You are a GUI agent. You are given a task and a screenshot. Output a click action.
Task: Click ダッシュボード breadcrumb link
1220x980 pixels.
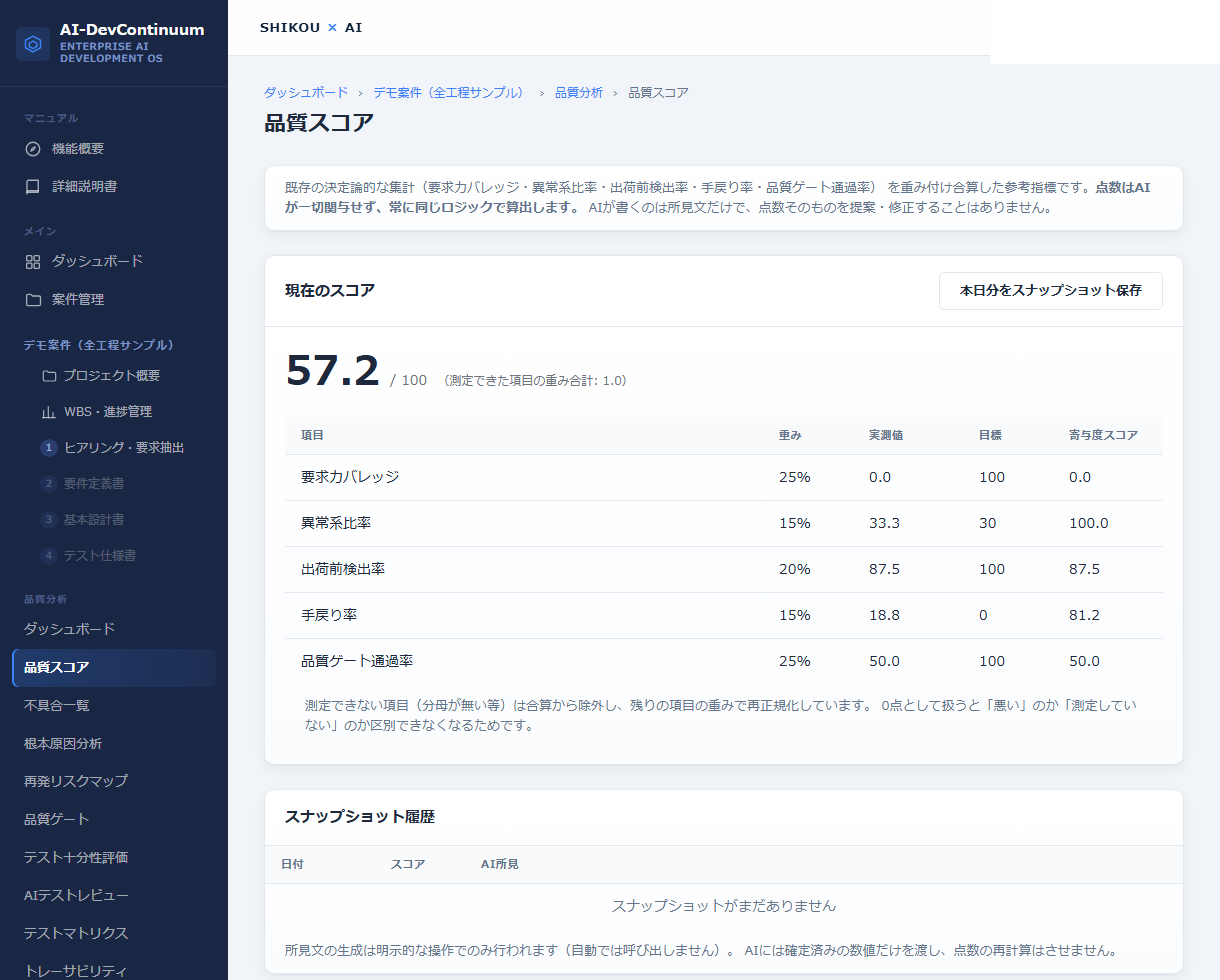(x=306, y=92)
